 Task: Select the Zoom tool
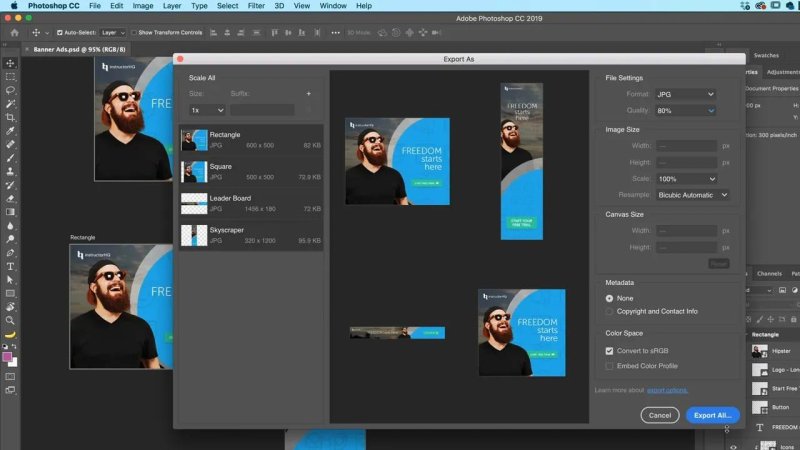point(10,320)
